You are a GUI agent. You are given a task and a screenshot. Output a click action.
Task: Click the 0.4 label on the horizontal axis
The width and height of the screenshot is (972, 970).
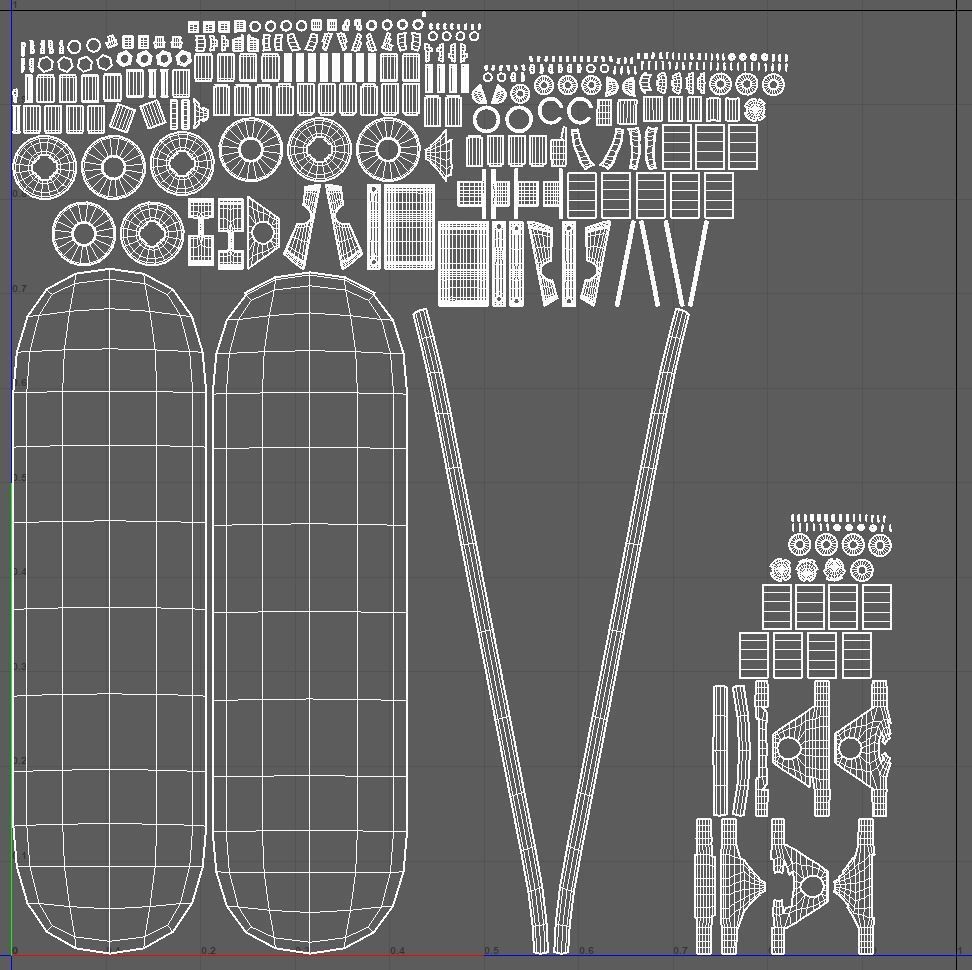click(397, 950)
